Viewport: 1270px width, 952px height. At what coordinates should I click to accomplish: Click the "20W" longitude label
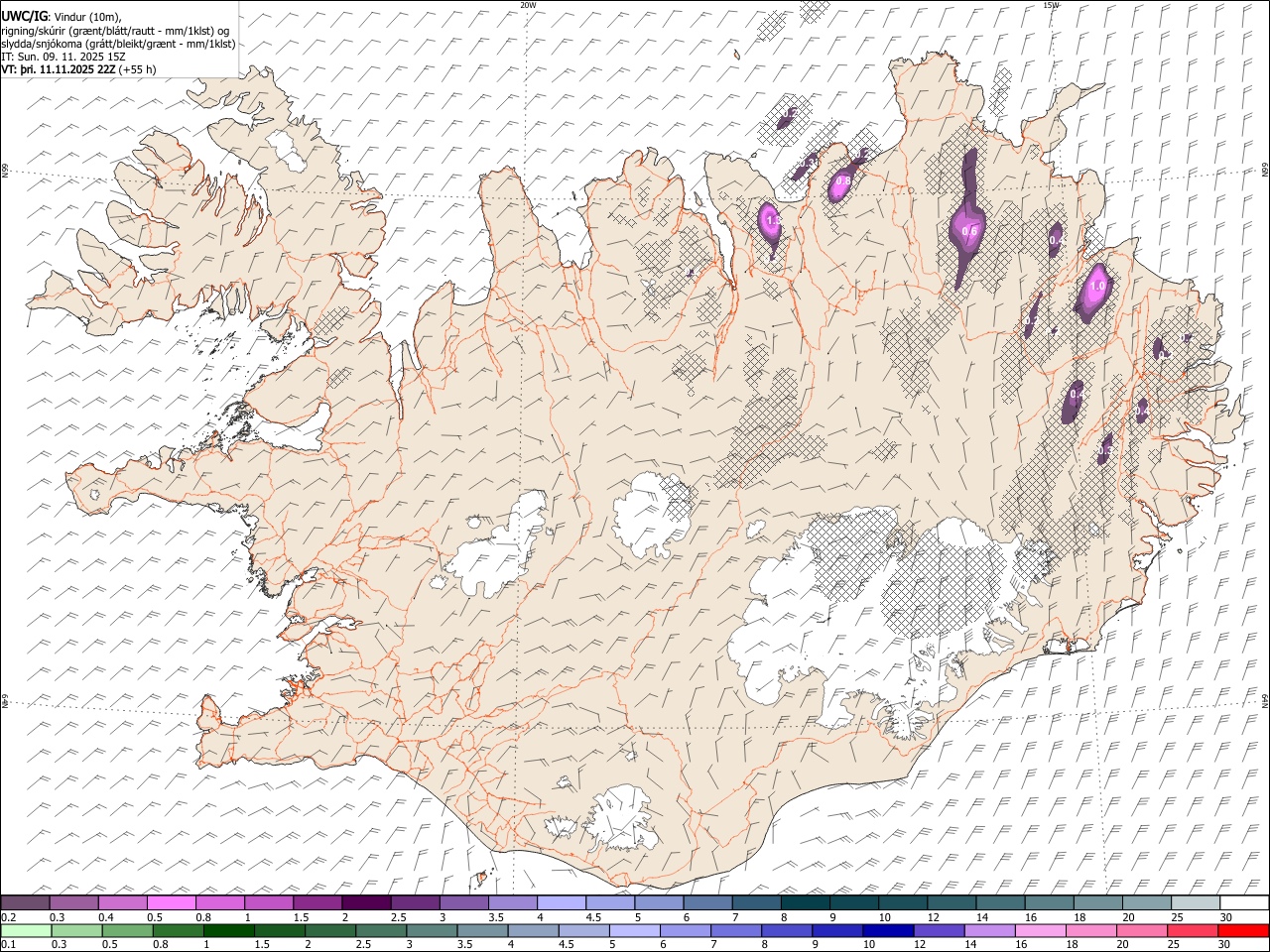[x=528, y=5]
